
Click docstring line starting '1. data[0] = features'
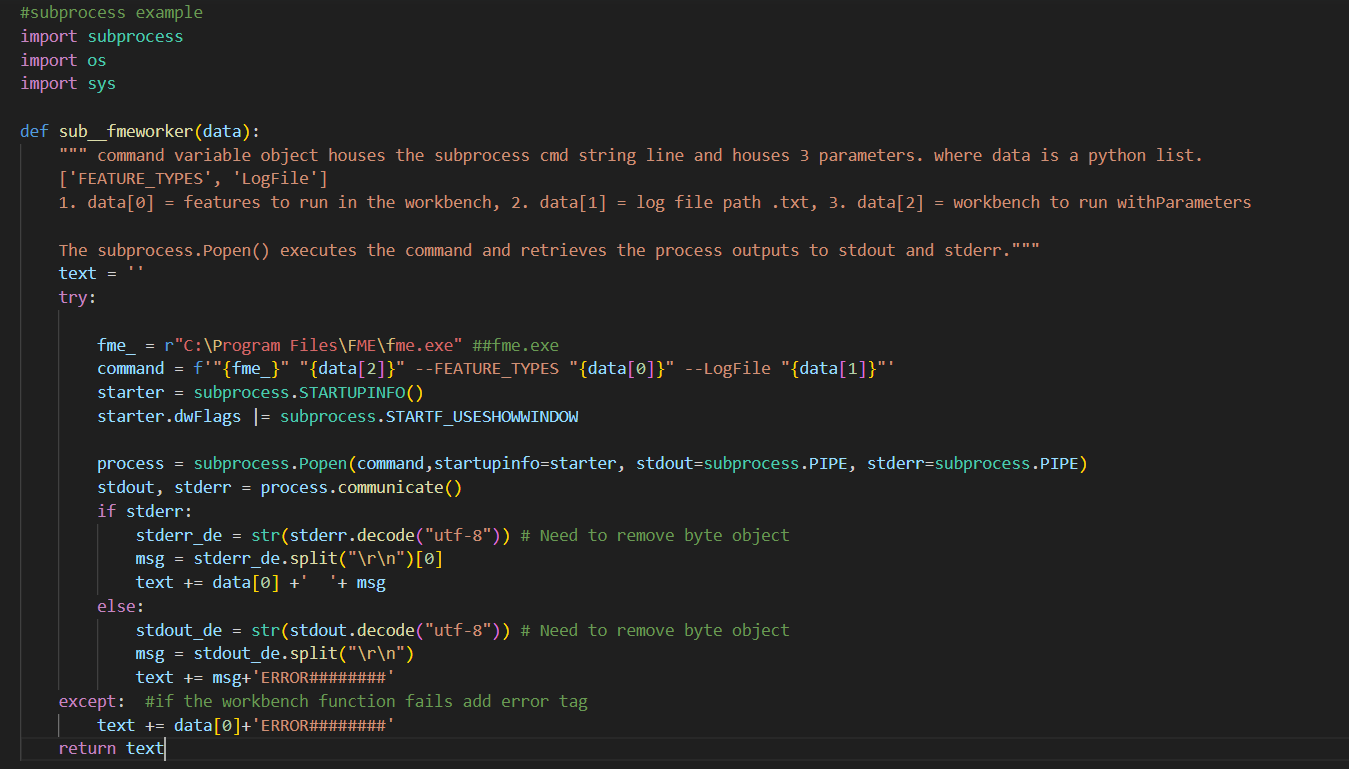point(655,202)
